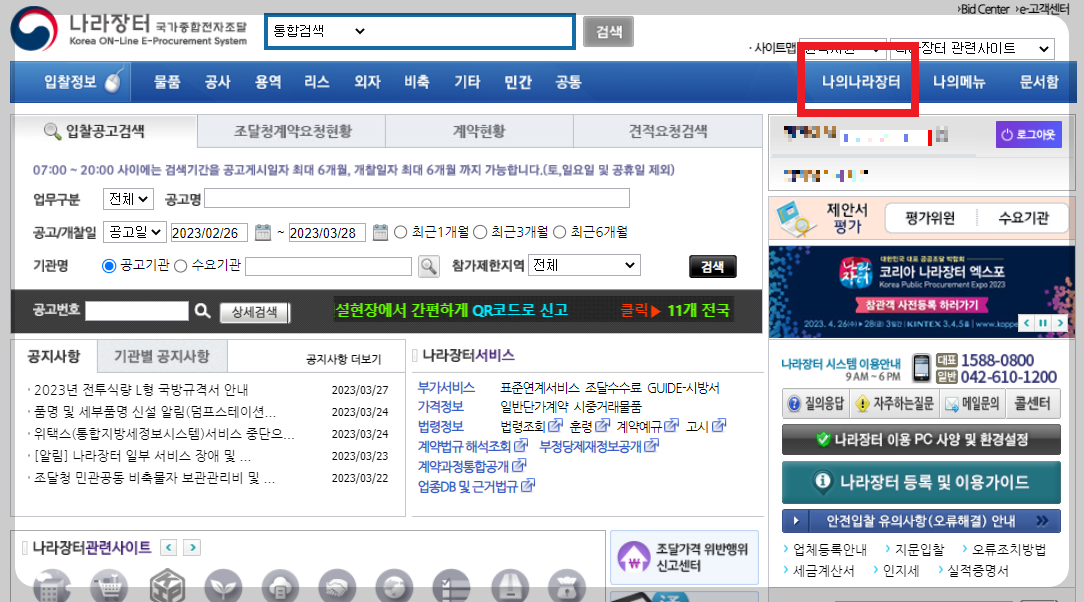The height and width of the screenshot is (602, 1084).
Task: Open 세금계산서 link
Action: pyautogui.click(x=823, y=571)
